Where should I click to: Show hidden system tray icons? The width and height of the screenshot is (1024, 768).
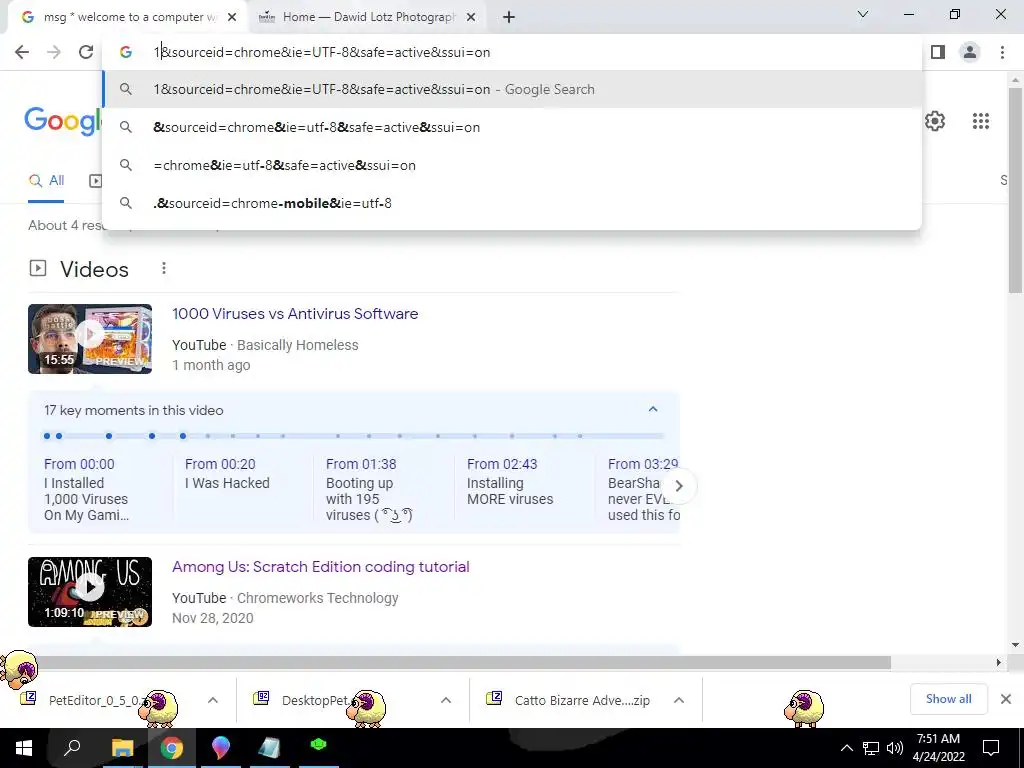coord(846,748)
